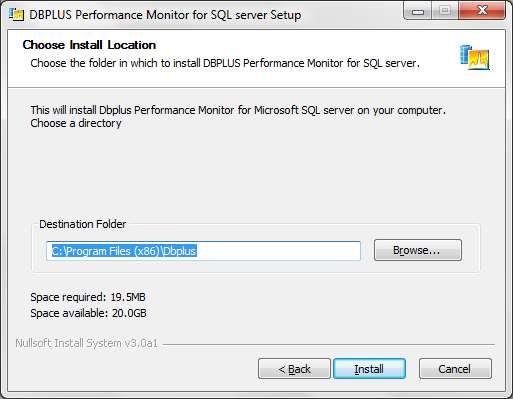513x399 pixels.
Task: Click the DBPLUS installer icon in title bar
Action: tap(17, 15)
